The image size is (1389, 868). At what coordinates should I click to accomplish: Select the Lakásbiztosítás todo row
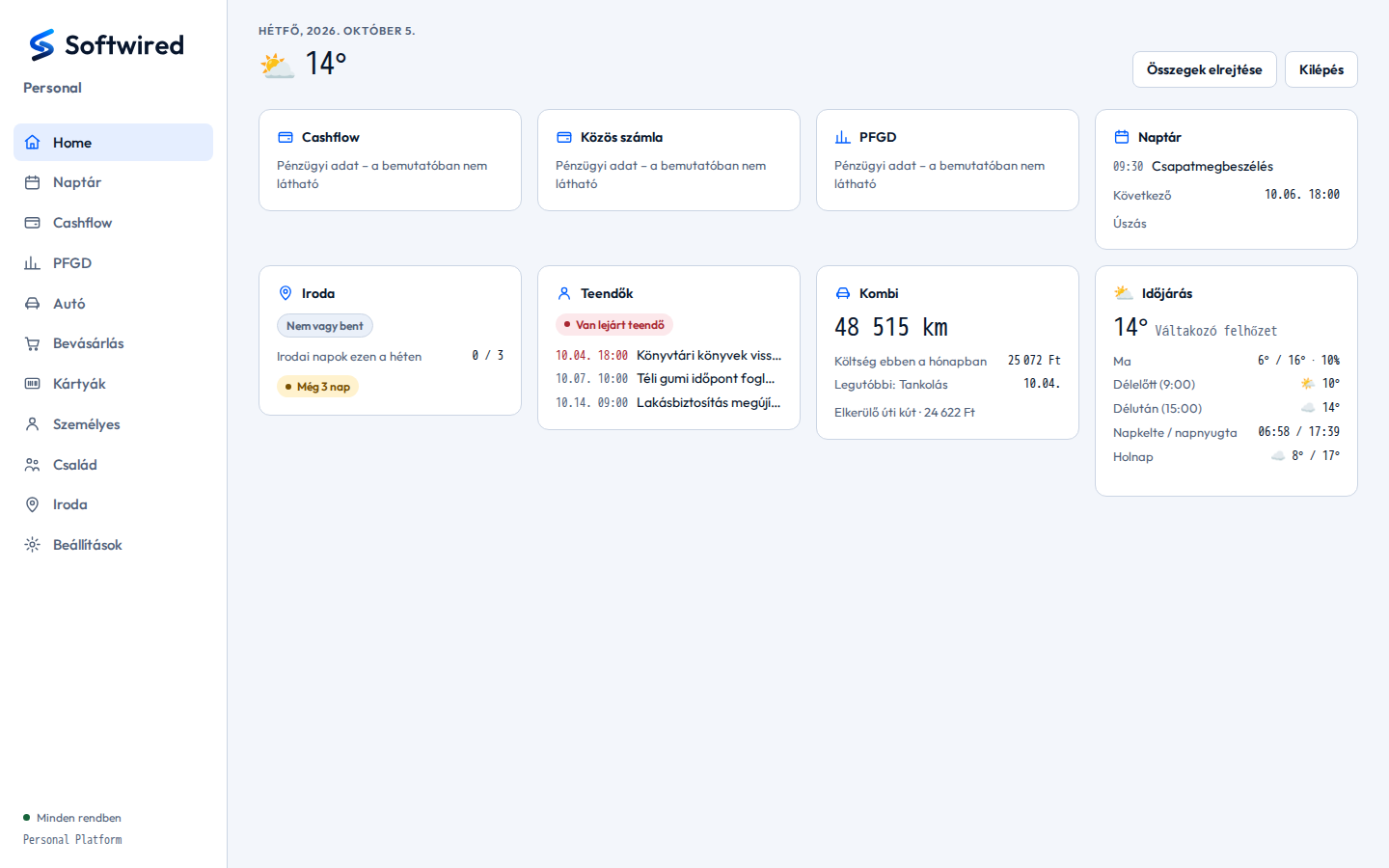[x=668, y=402]
